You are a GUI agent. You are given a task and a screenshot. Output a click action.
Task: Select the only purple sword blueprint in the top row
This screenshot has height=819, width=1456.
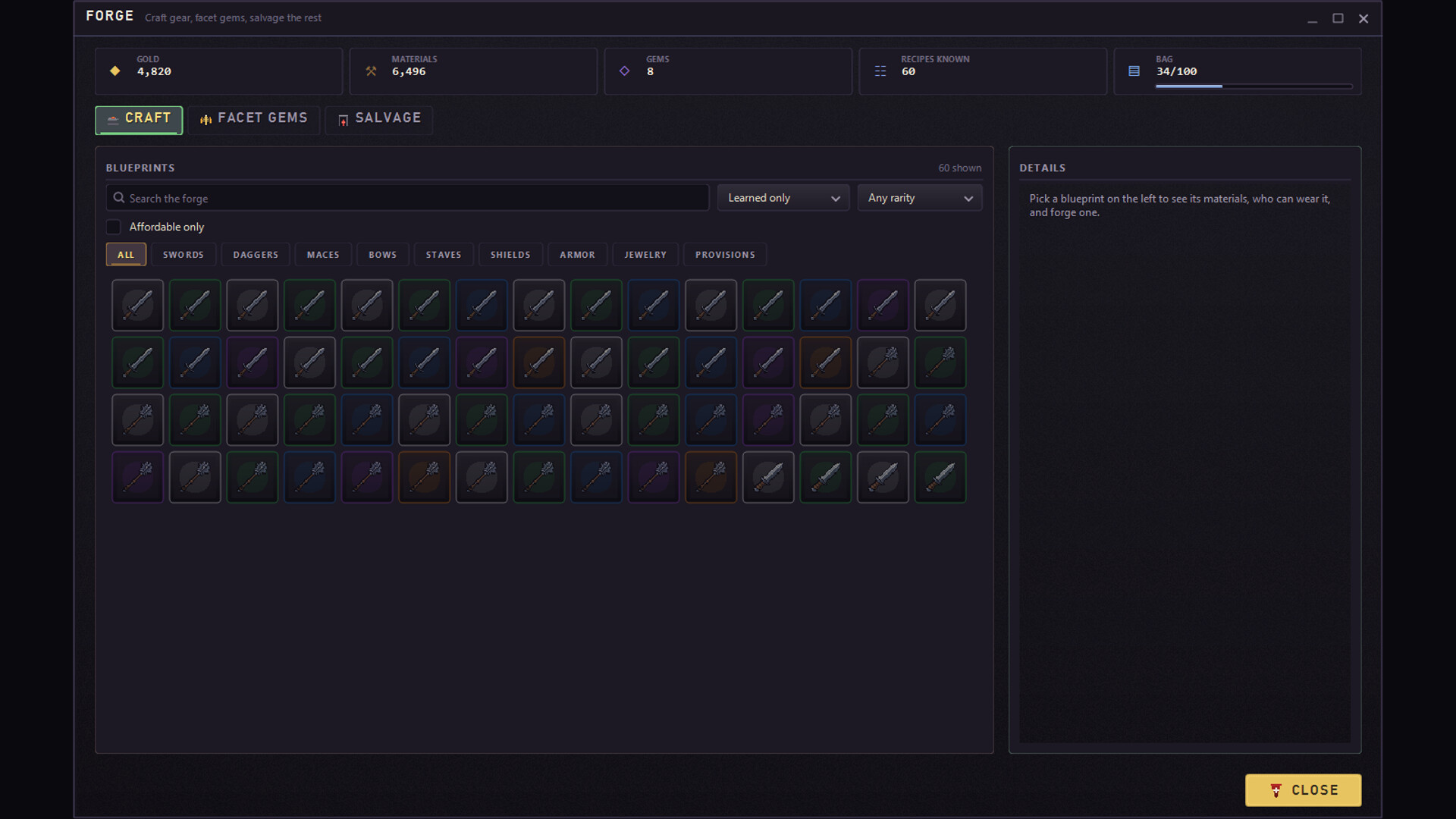point(883,305)
